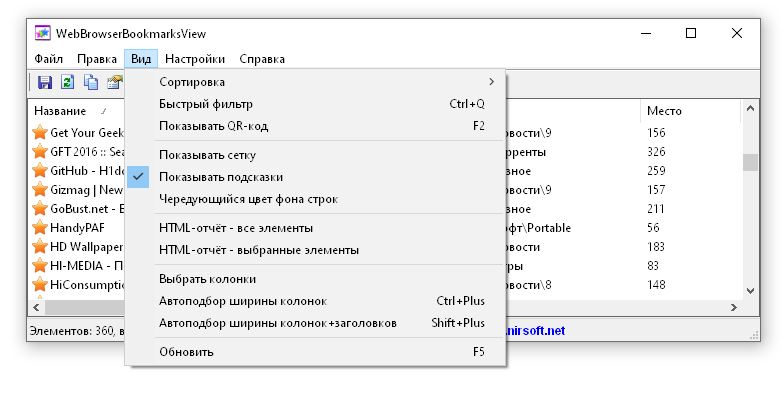Open the Настройки menu
The image size is (782, 417).
pos(195,59)
